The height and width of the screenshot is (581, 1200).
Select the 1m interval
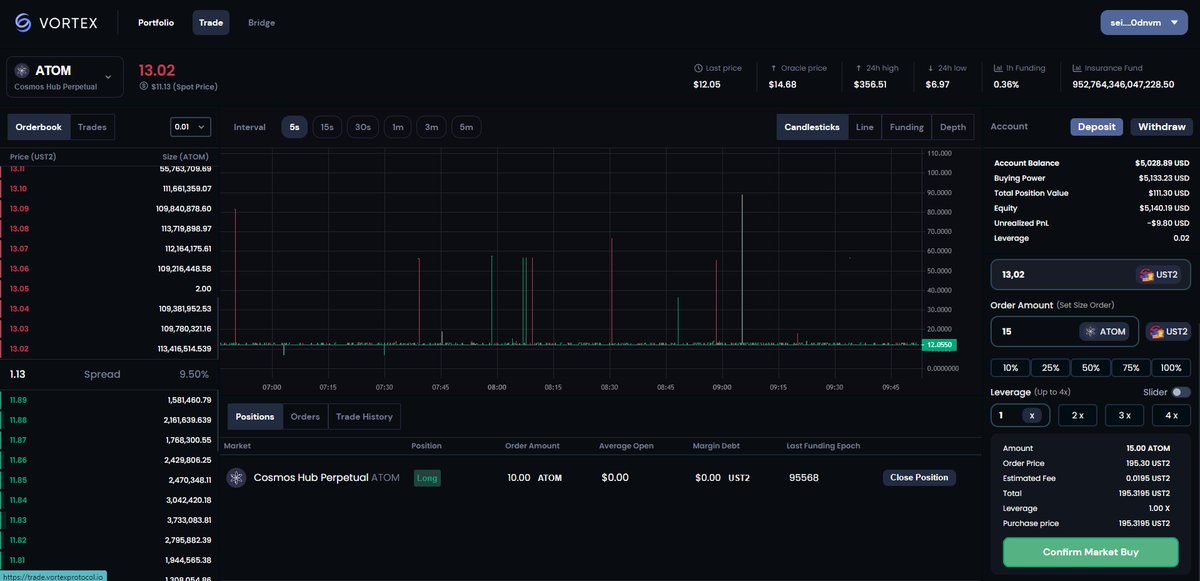click(x=398, y=127)
